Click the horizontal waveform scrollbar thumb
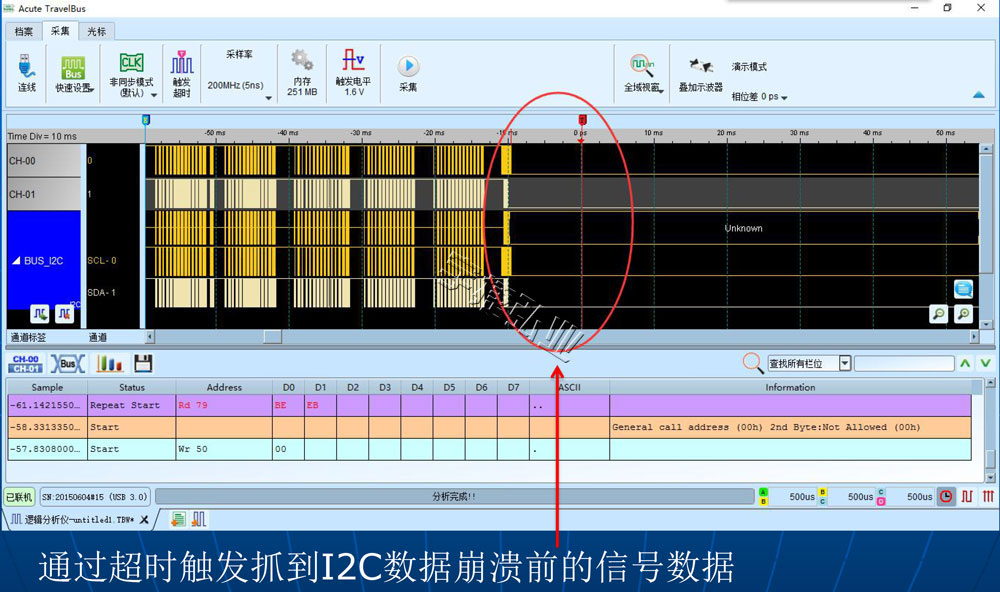 [272, 336]
